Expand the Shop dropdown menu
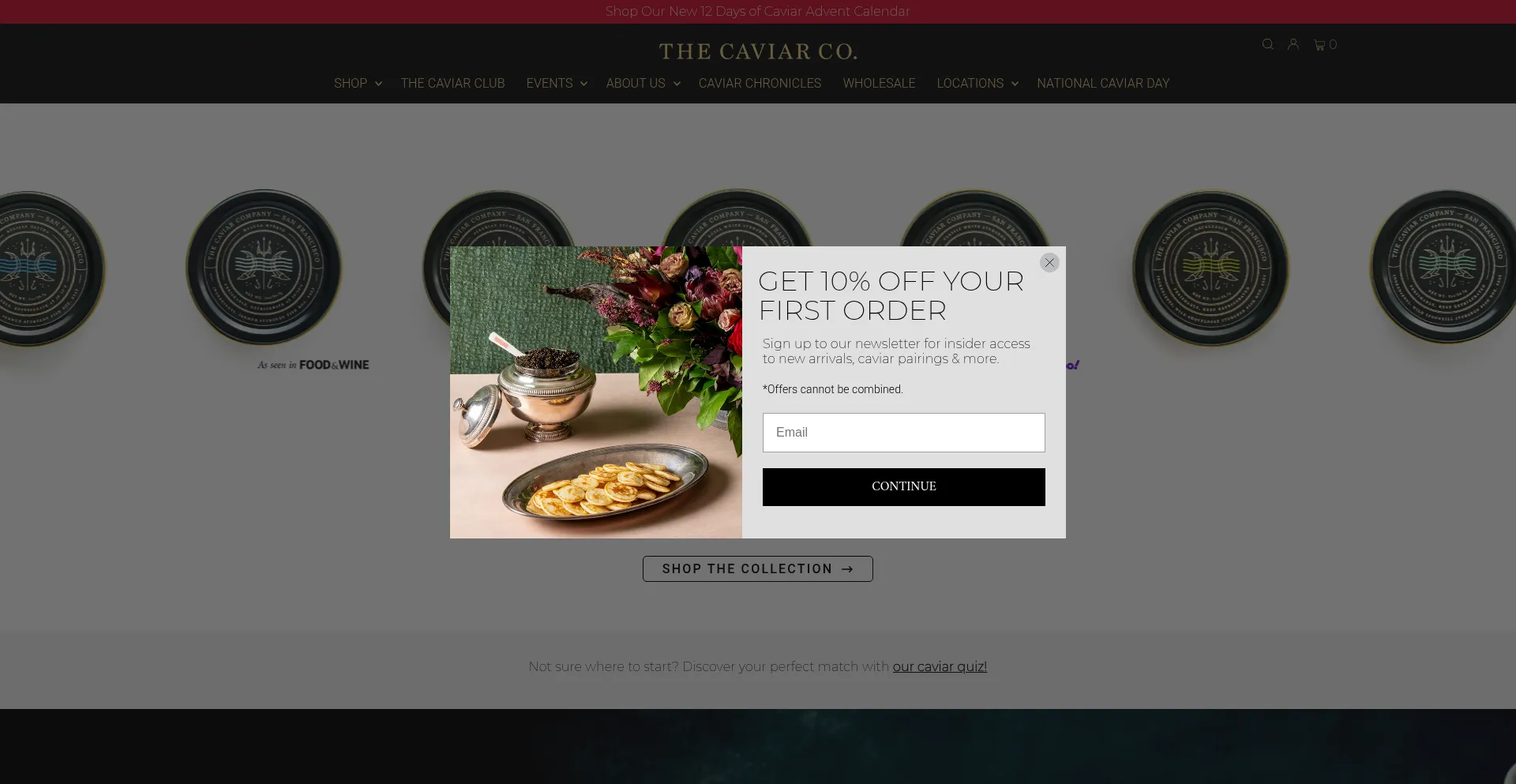The height and width of the screenshot is (784, 1516). pyautogui.click(x=358, y=84)
